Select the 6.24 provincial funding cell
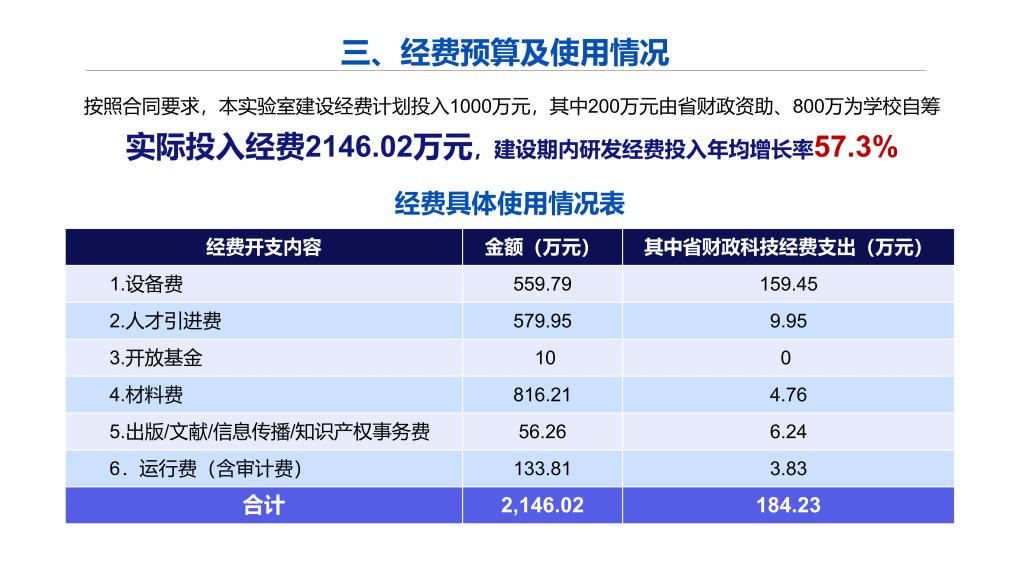Image resolution: width=1024 pixels, height=575 pixels. 787,432
